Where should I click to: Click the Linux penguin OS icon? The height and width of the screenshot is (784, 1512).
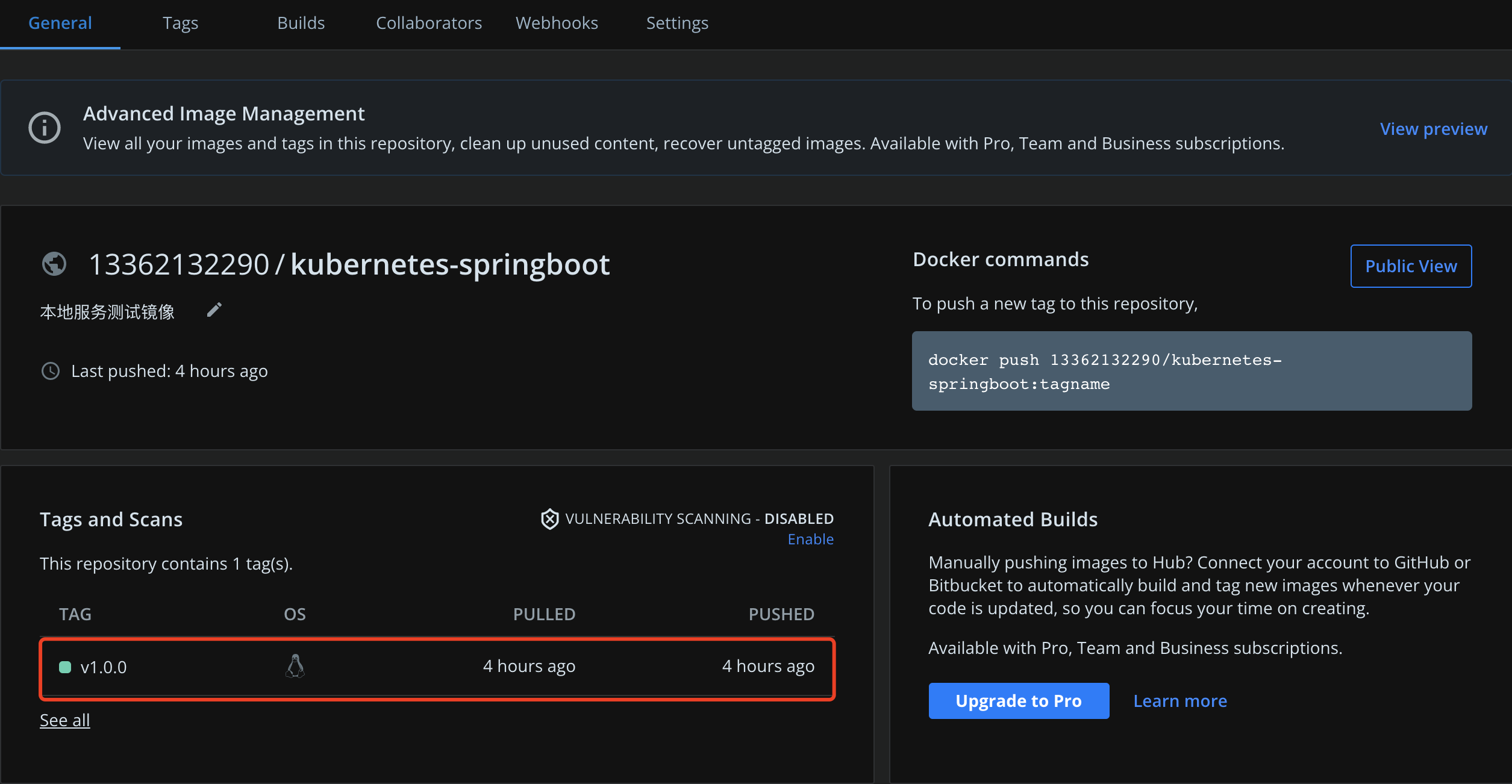pyautogui.click(x=295, y=666)
